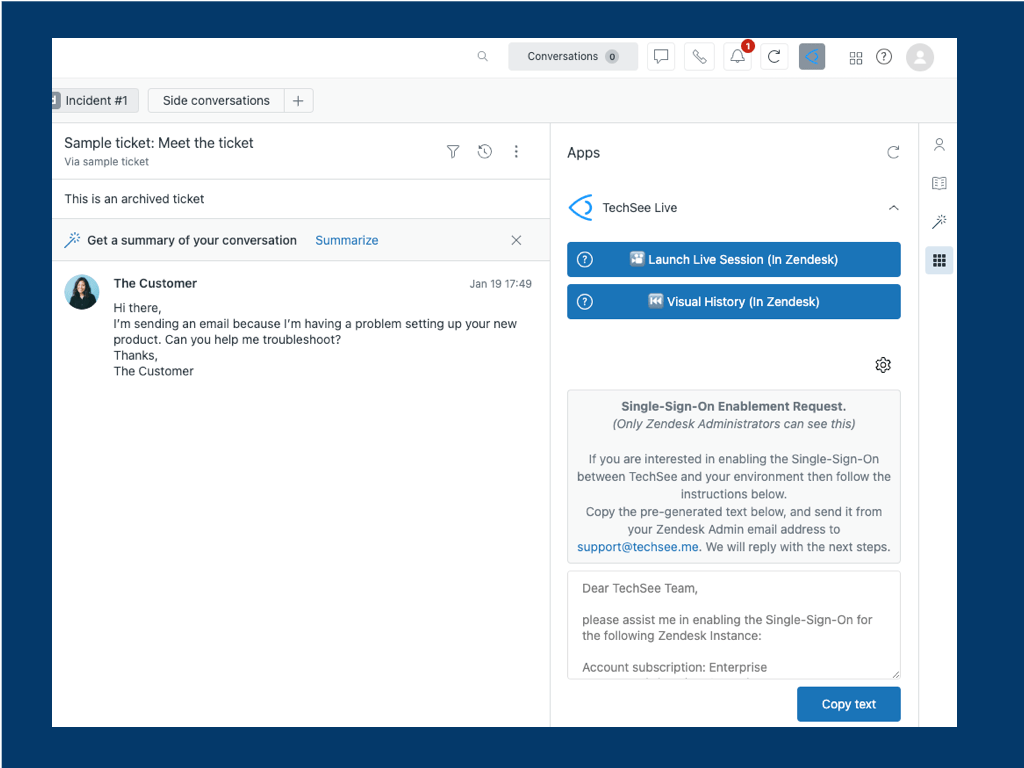Click the search magnifier icon
This screenshot has height=768, width=1024.
click(x=483, y=57)
